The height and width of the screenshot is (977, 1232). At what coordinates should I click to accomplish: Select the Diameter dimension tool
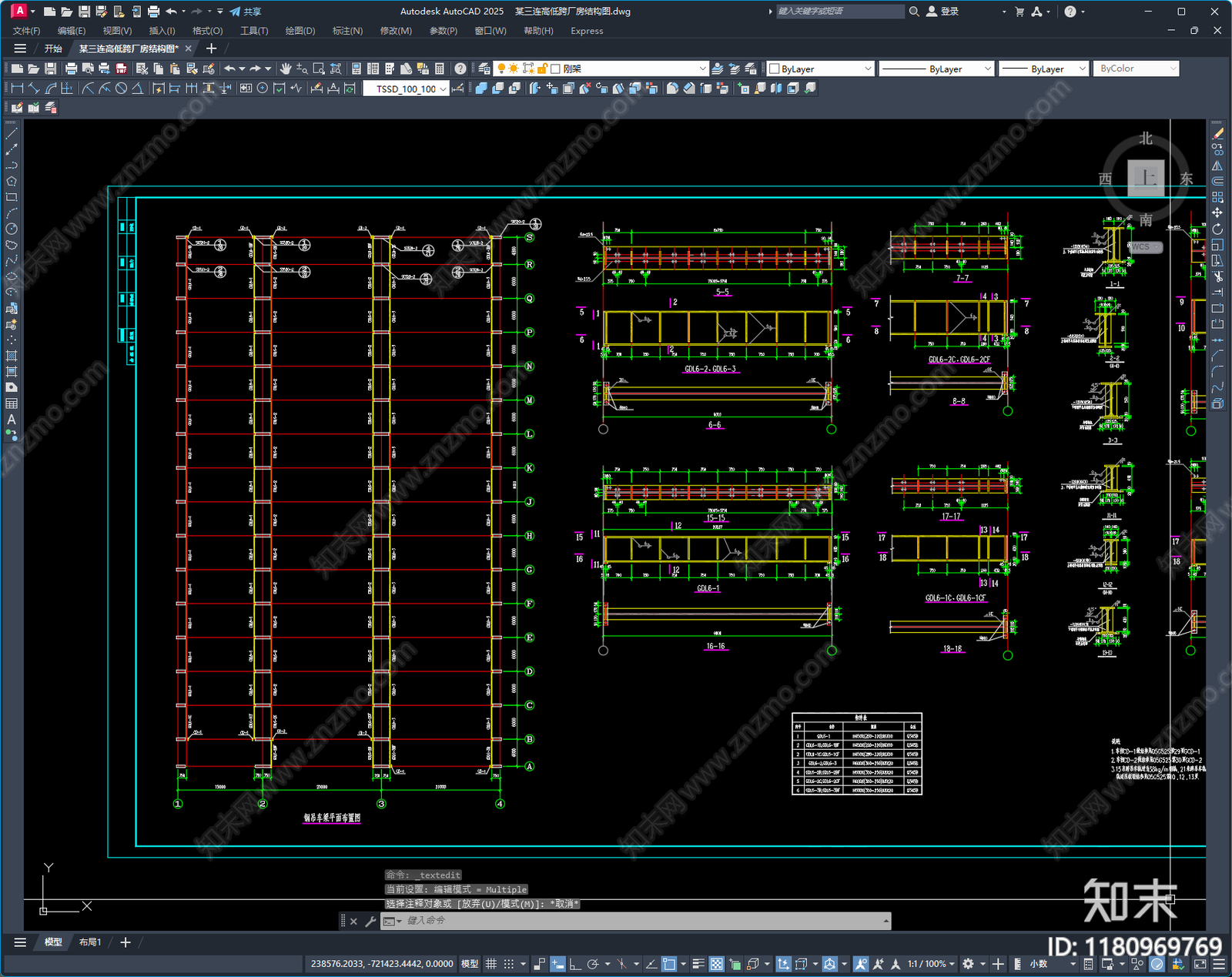click(121, 89)
